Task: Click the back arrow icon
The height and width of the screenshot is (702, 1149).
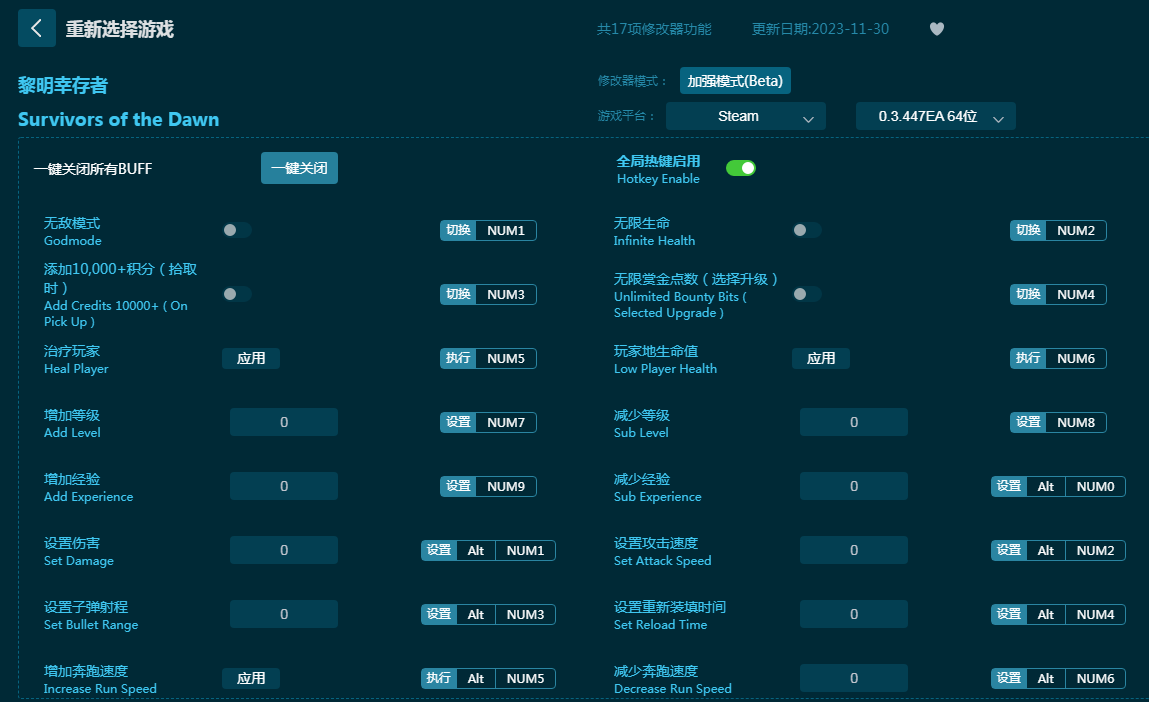Action: tap(37, 29)
